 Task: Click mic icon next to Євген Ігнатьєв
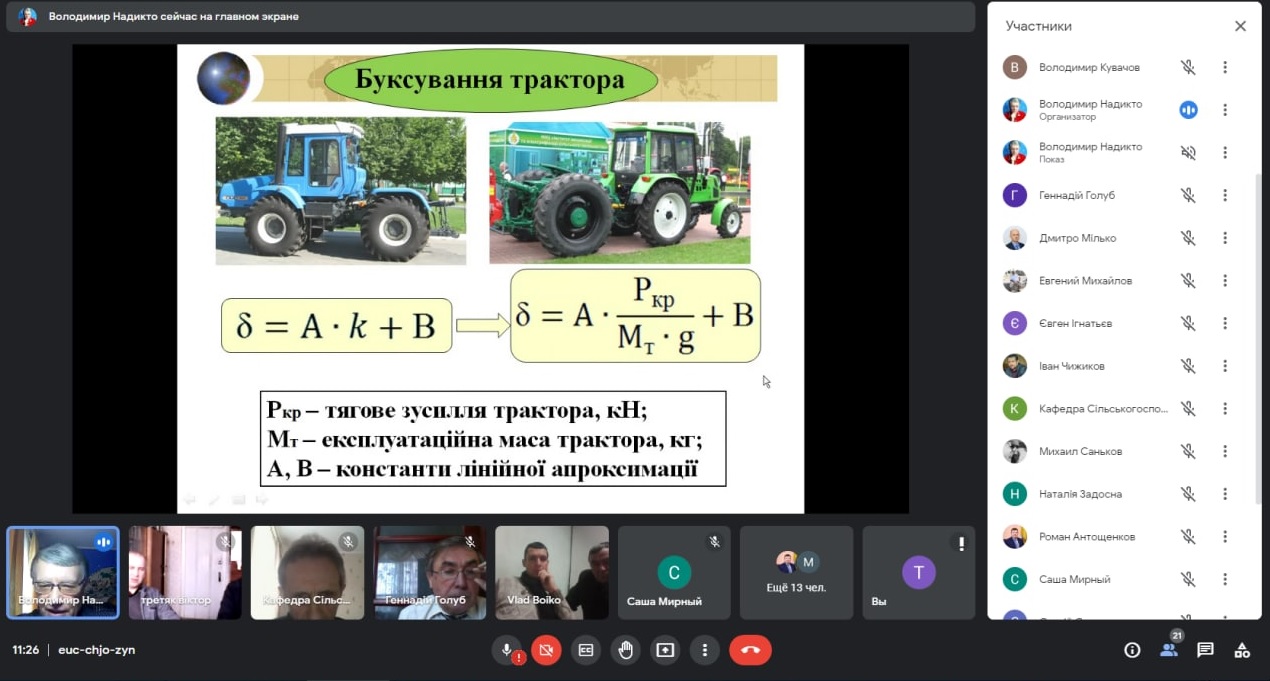click(1188, 324)
